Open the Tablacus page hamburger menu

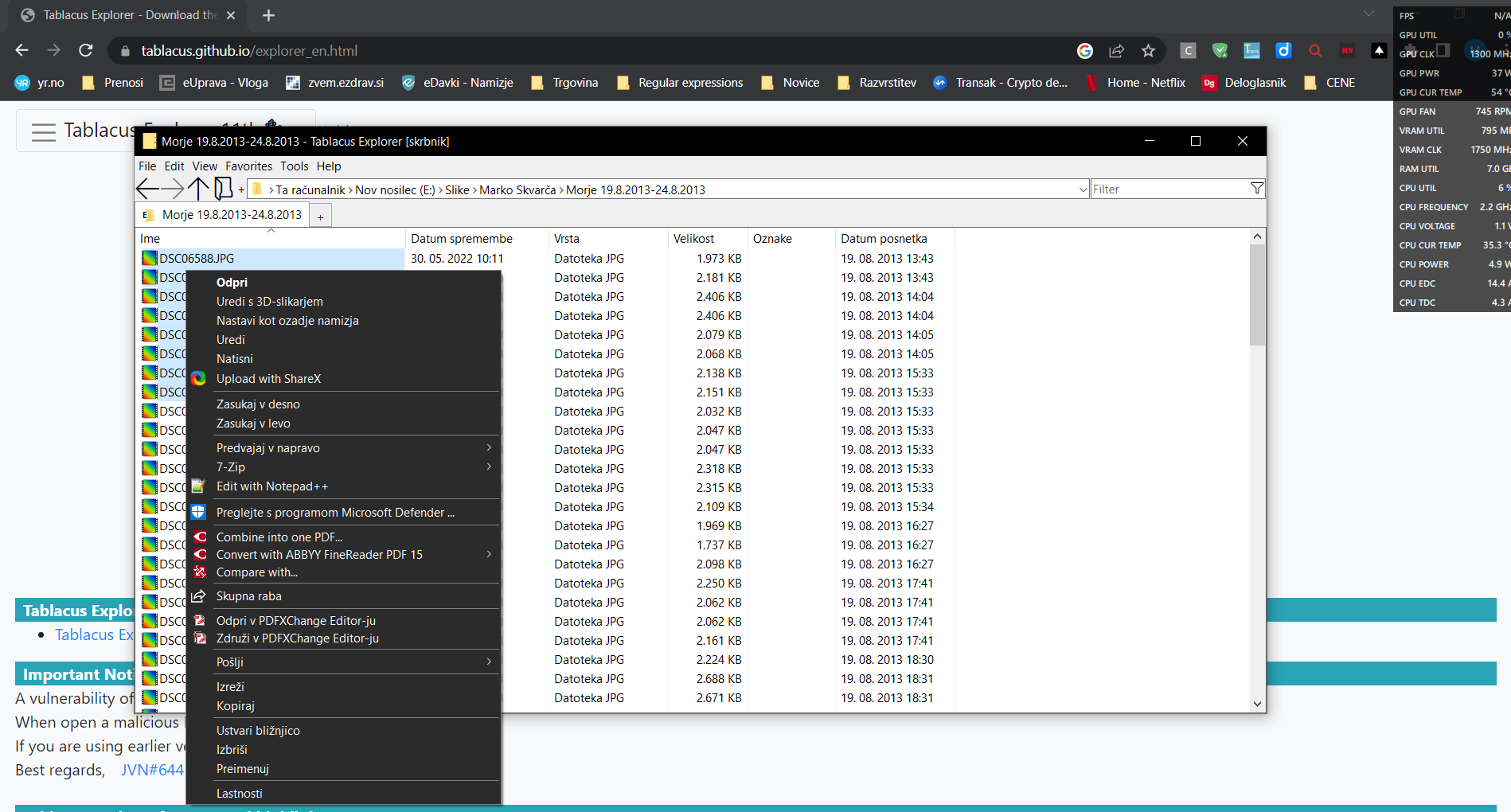44,131
